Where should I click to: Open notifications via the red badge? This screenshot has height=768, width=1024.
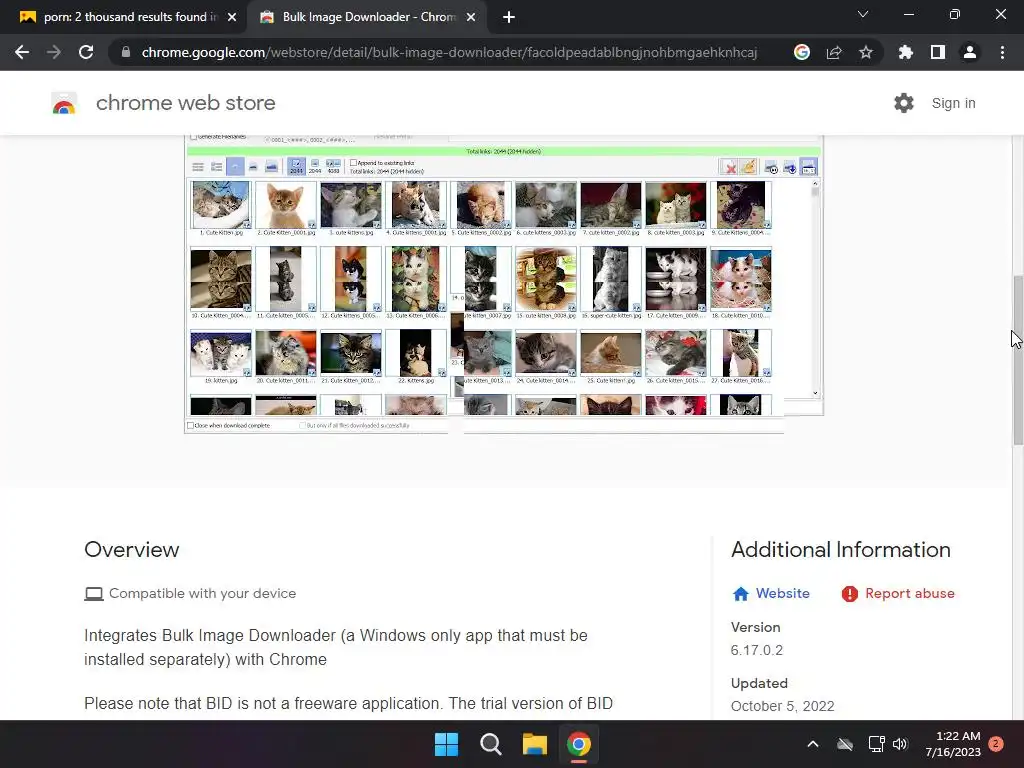(x=996, y=744)
